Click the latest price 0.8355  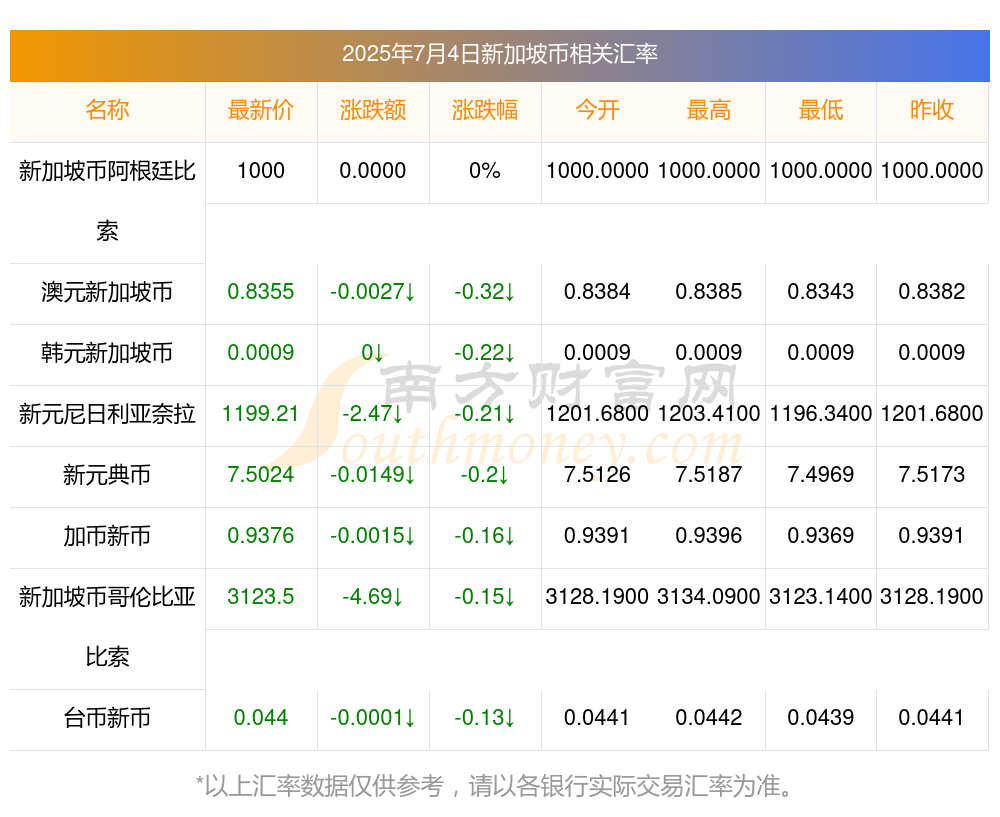tap(261, 292)
